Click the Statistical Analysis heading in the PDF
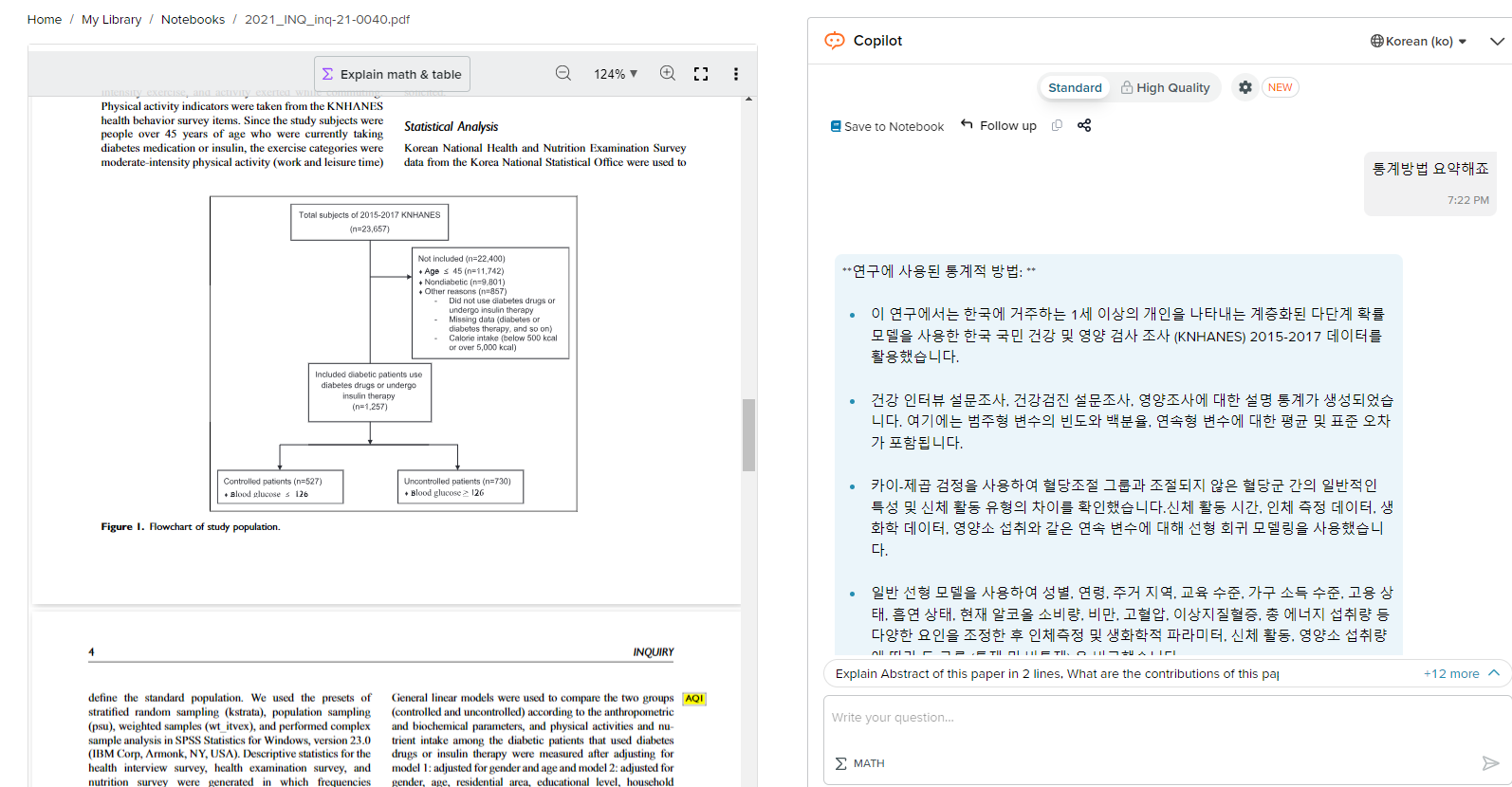 pyautogui.click(x=451, y=126)
